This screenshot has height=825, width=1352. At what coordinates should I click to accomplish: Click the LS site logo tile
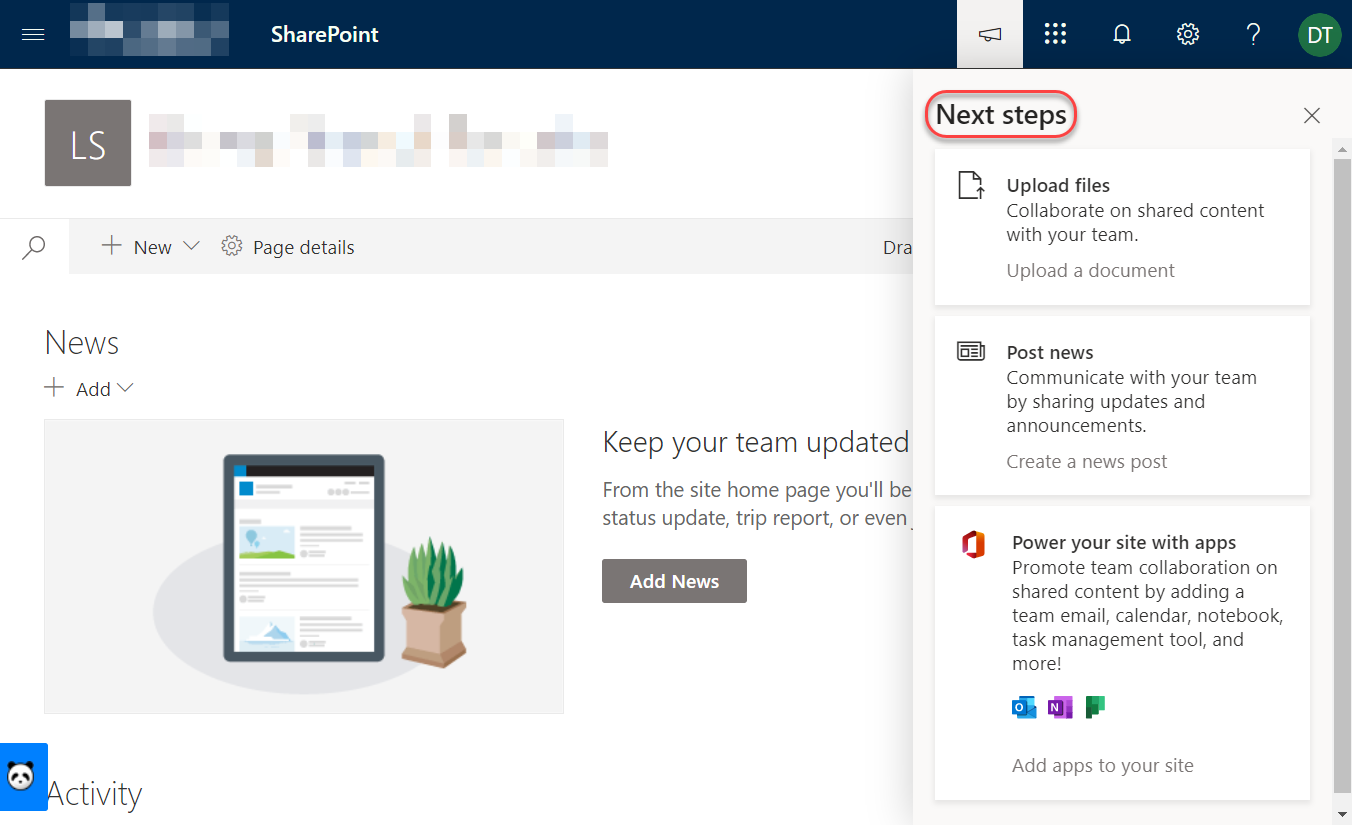[88, 143]
